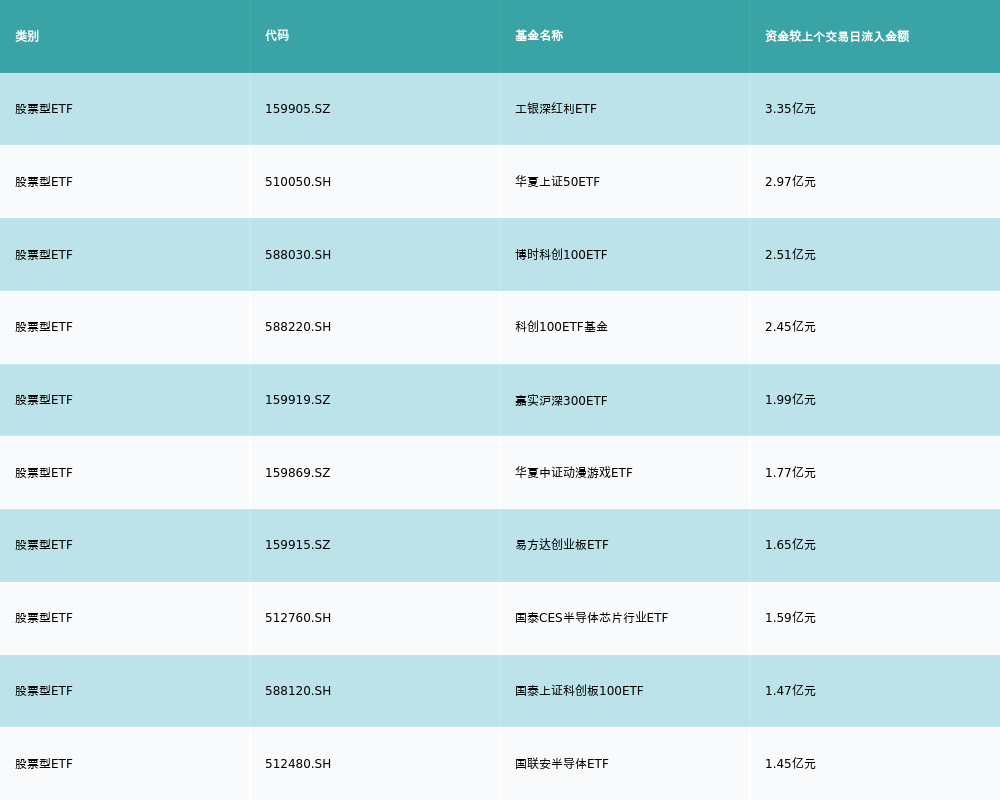
Task: Select code 159919.SZ
Action: click(x=298, y=400)
